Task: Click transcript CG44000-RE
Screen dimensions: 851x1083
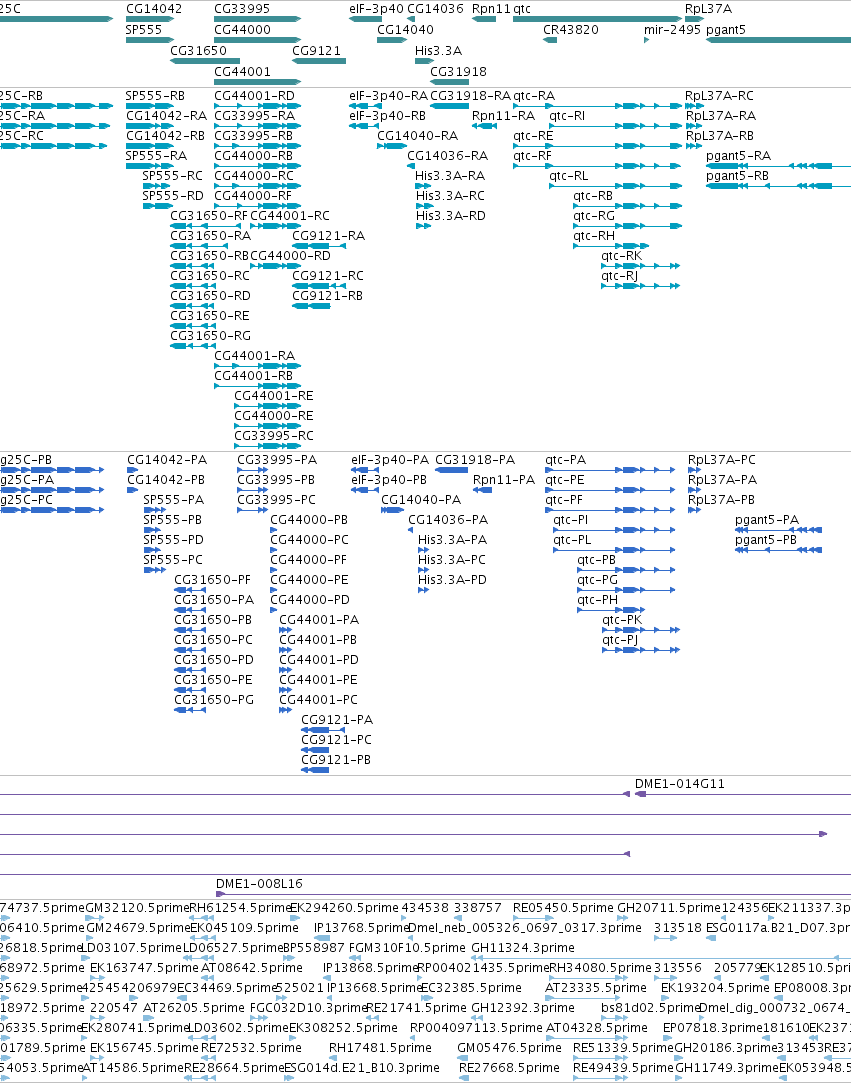Action: point(274,416)
